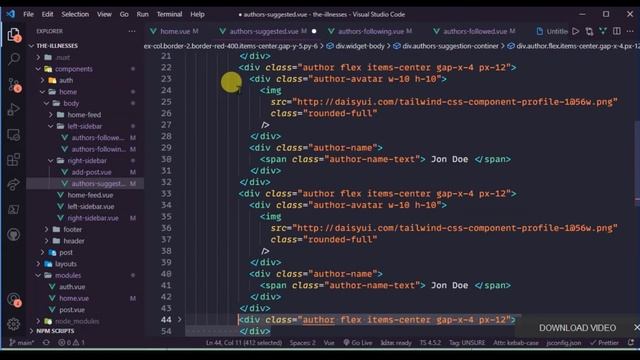Open Explorer more actions ellipsis

(132, 31)
